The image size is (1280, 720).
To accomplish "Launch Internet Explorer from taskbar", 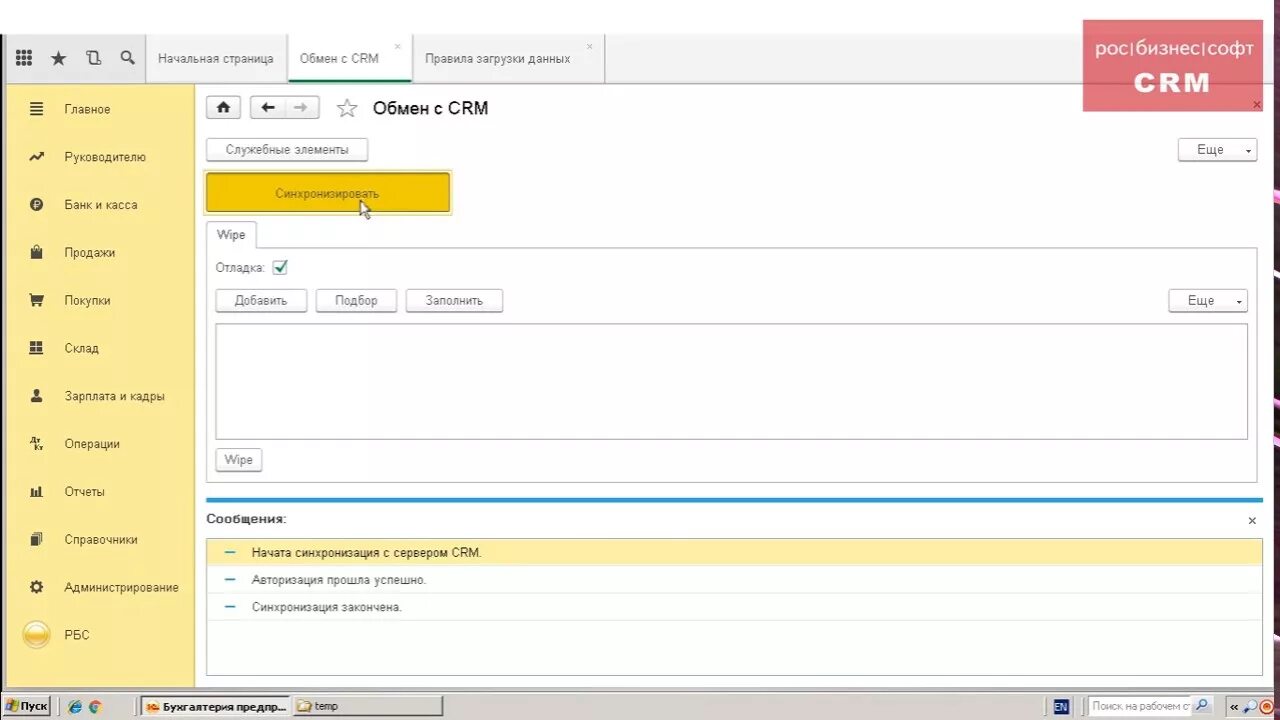I will (x=75, y=706).
